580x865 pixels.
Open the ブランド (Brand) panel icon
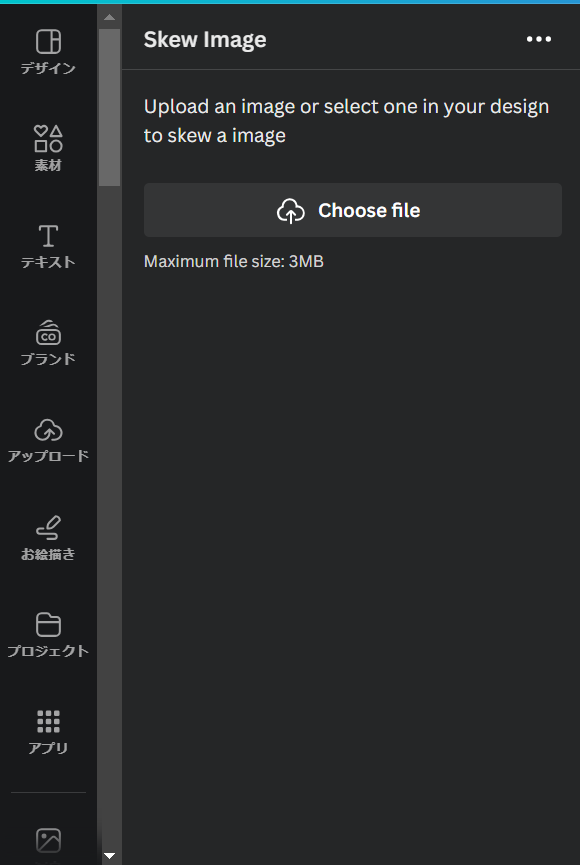48,343
